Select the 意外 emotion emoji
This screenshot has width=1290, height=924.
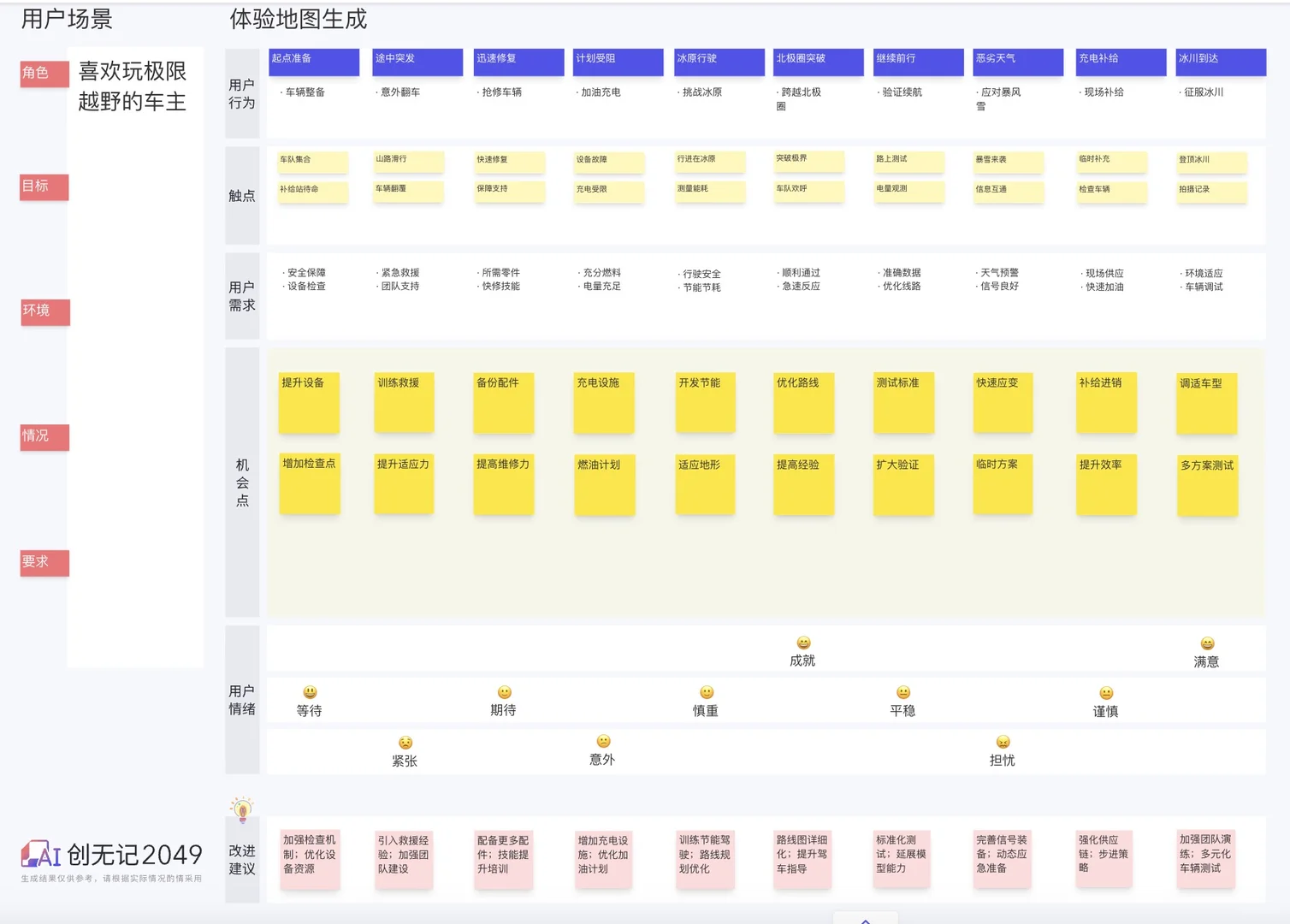(603, 741)
